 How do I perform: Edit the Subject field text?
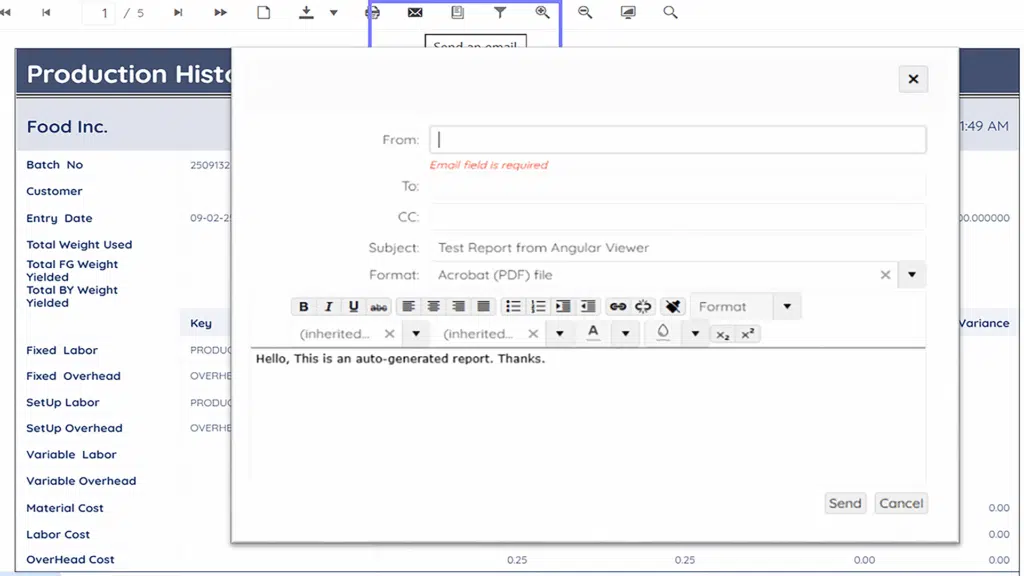[678, 248]
